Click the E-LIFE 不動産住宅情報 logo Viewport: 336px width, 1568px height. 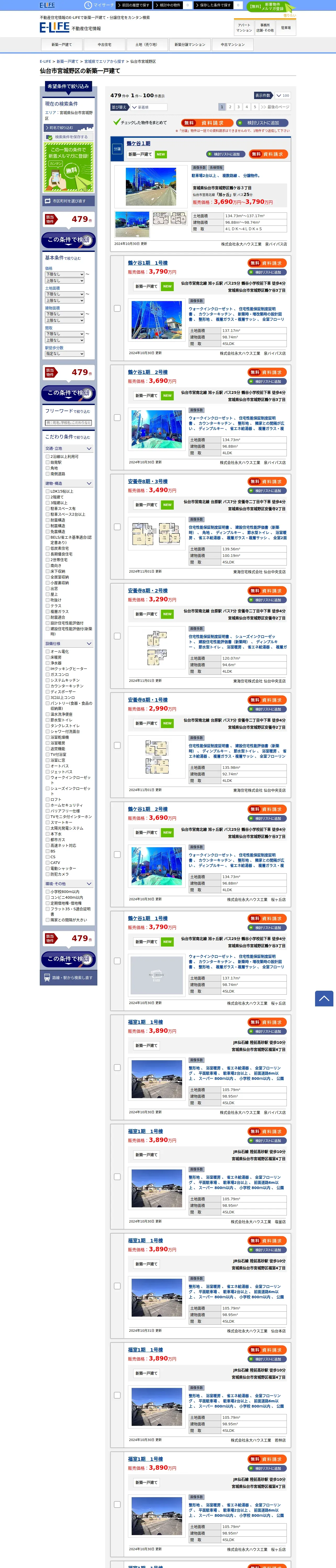[70, 27]
